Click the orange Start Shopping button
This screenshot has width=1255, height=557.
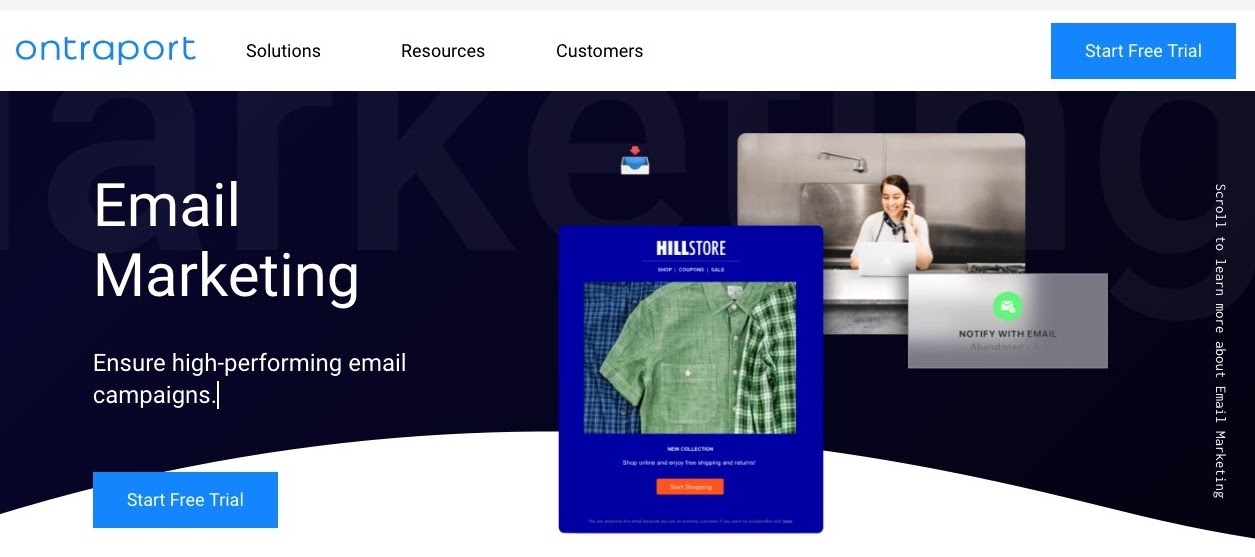pyautogui.click(x=690, y=487)
